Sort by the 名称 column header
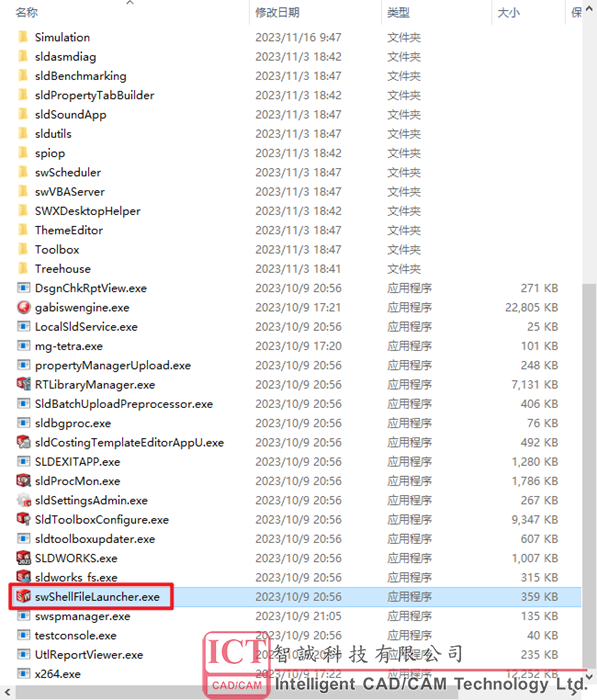The height and width of the screenshot is (700, 597). [27, 12]
